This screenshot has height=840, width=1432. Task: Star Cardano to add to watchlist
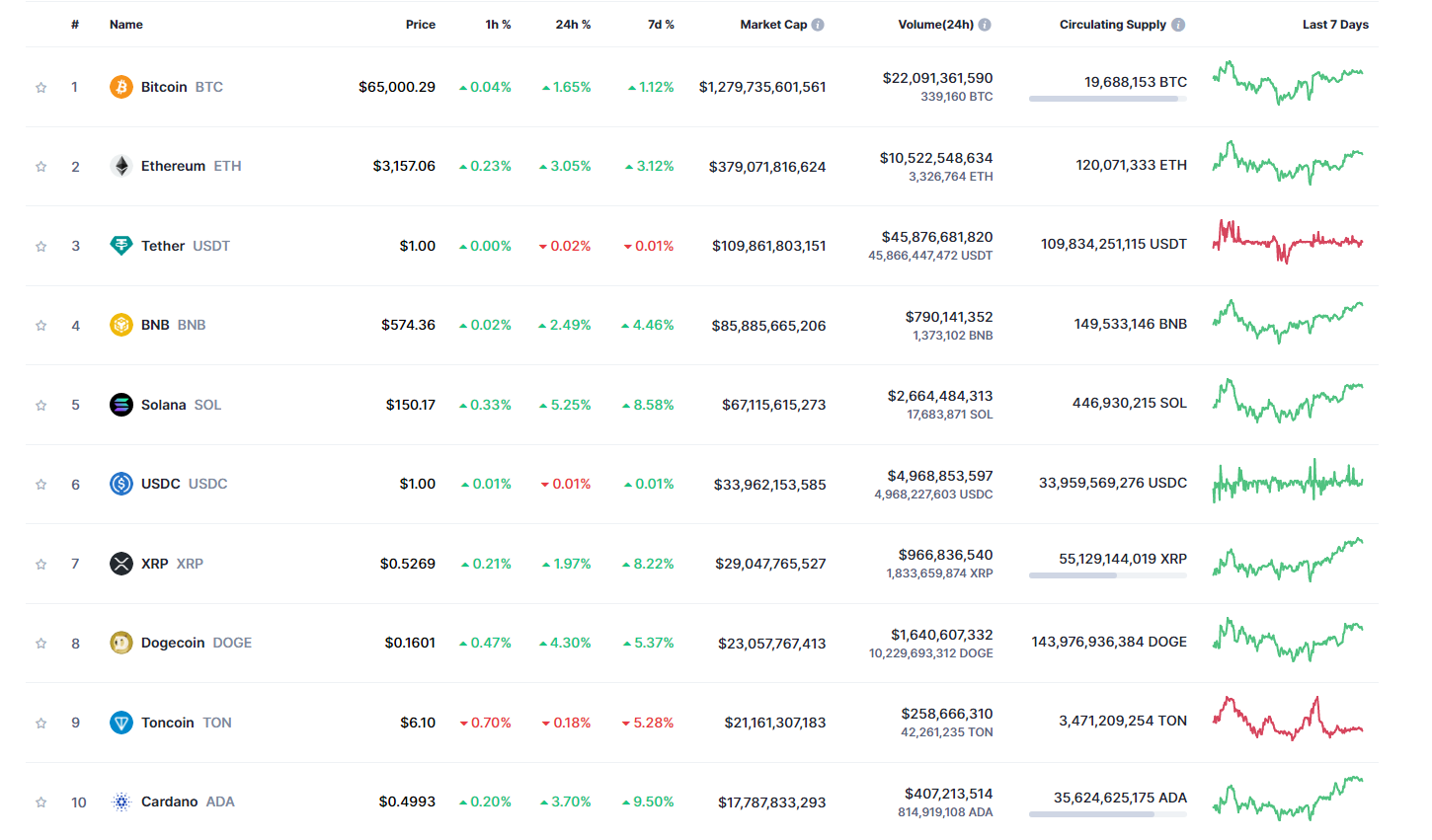[x=41, y=802]
